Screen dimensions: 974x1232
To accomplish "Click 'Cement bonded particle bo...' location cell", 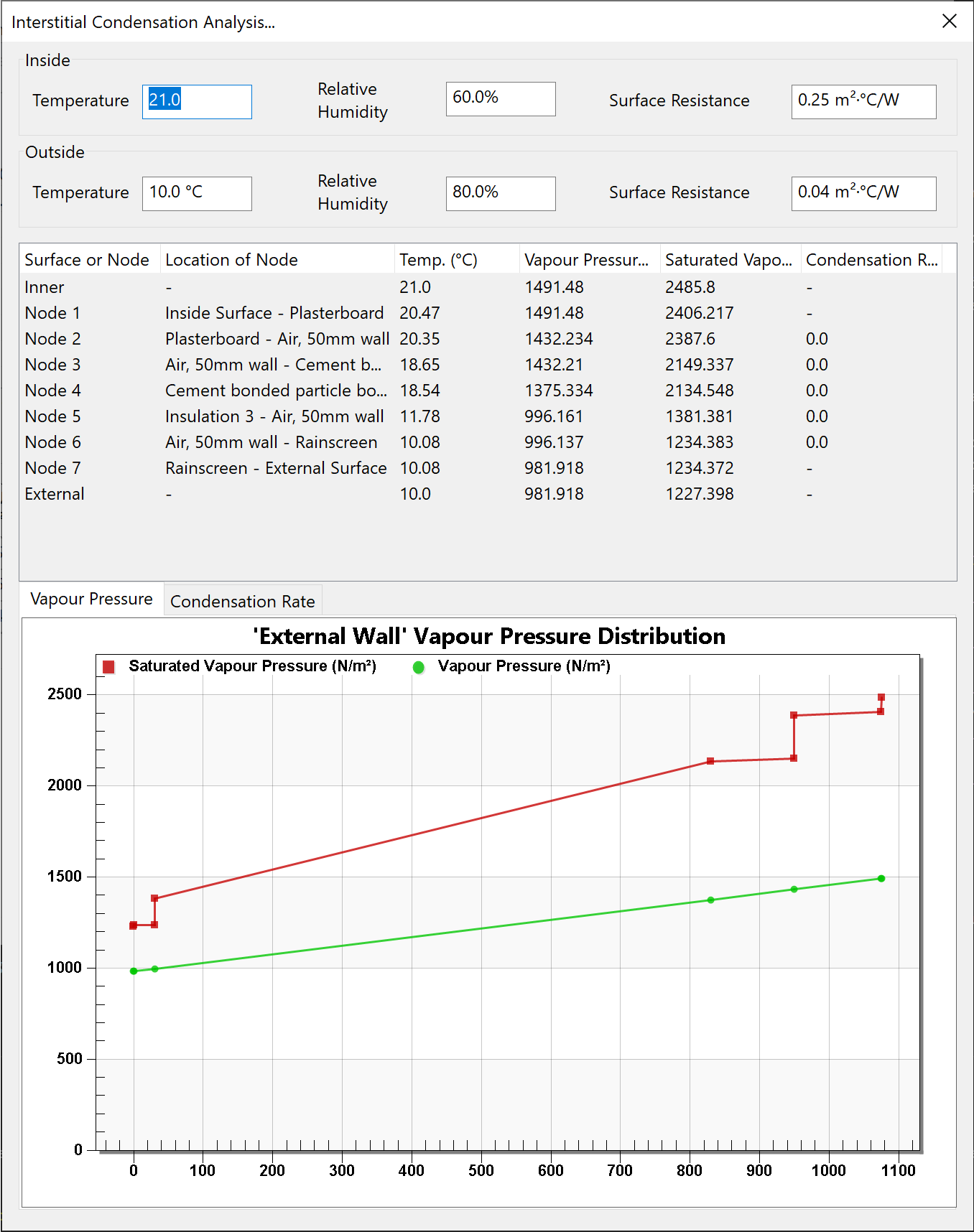I will click(x=276, y=391).
